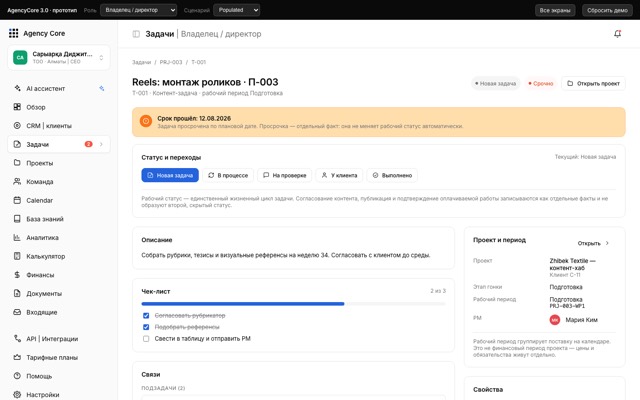Click the 2 из 3 checklist counter
Image resolution: width=640 pixels, height=400 pixels.
coord(438,291)
